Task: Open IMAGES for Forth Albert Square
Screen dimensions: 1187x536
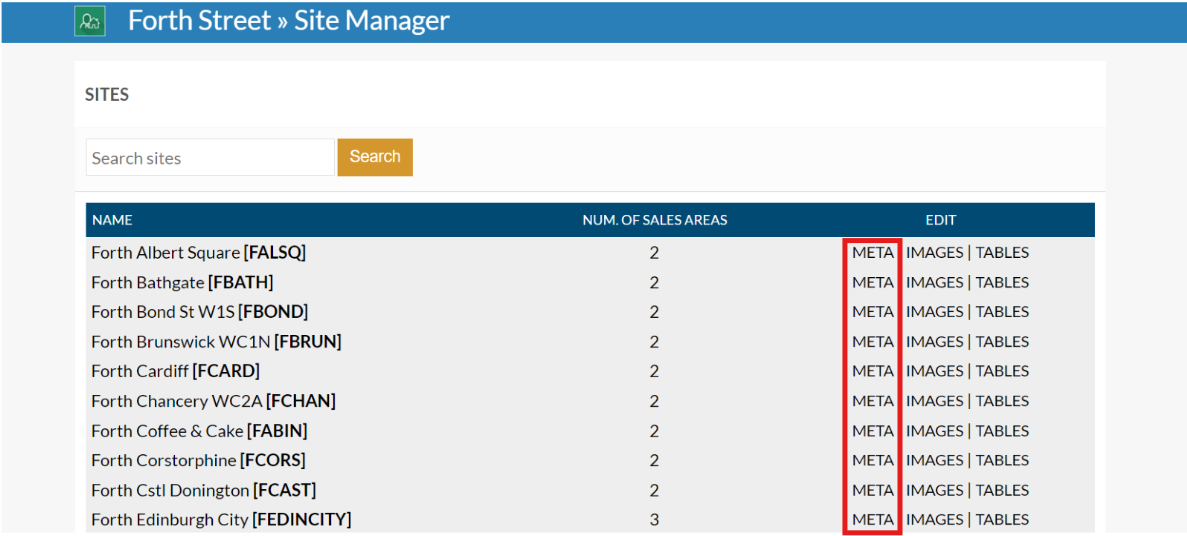Action: pyautogui.click(x=934, y=253)
